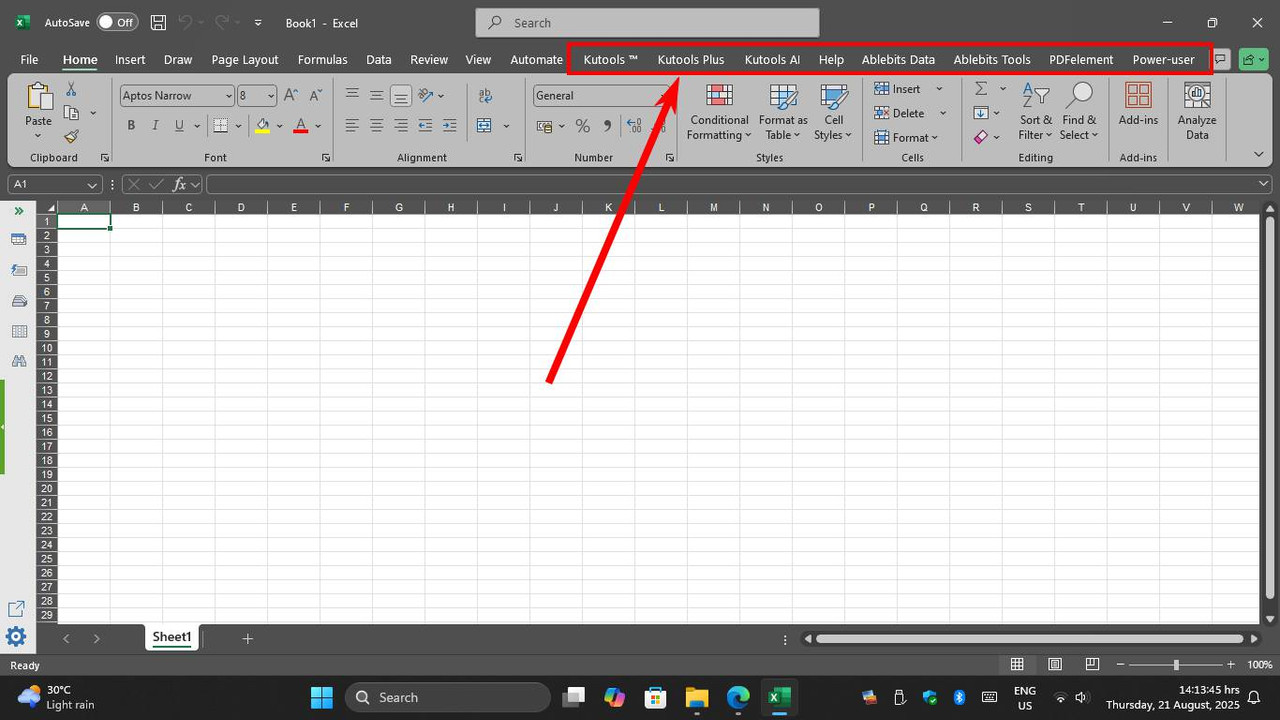Click the Delete button in Cells group

click(899, 113)
